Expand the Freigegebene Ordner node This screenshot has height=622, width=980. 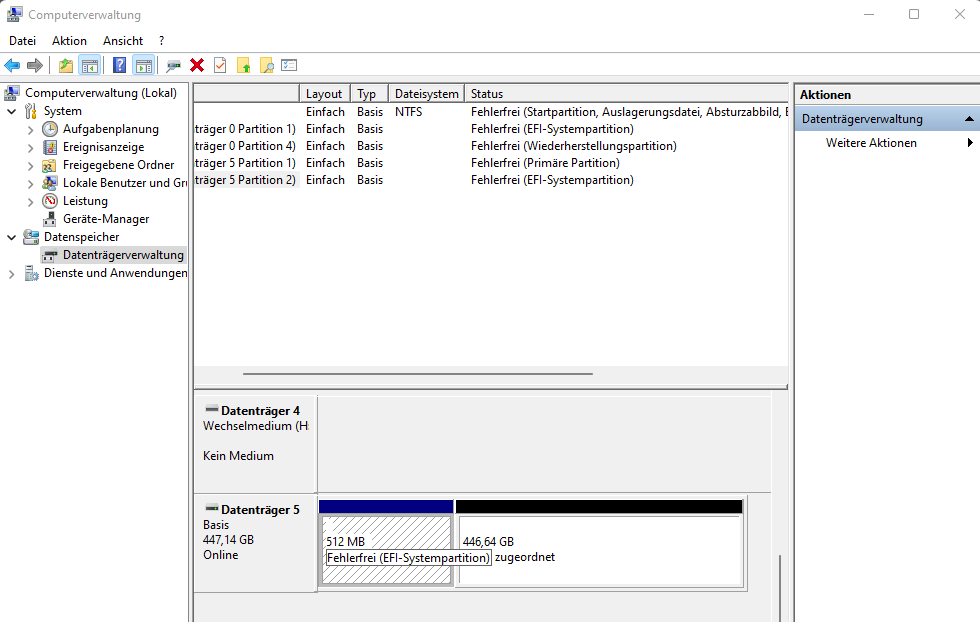(31, 166)
